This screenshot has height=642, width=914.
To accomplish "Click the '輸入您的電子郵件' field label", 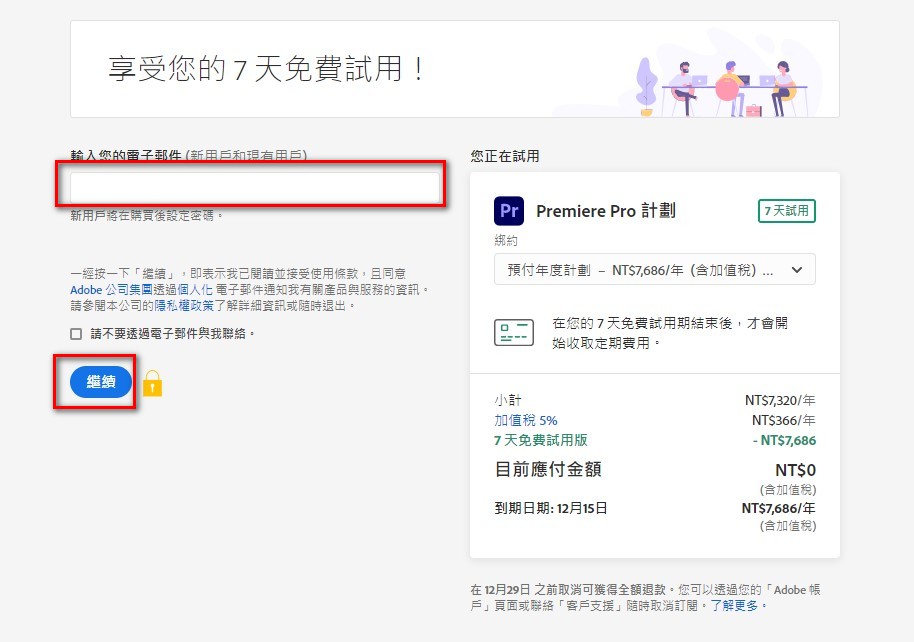I will point(125,156).
